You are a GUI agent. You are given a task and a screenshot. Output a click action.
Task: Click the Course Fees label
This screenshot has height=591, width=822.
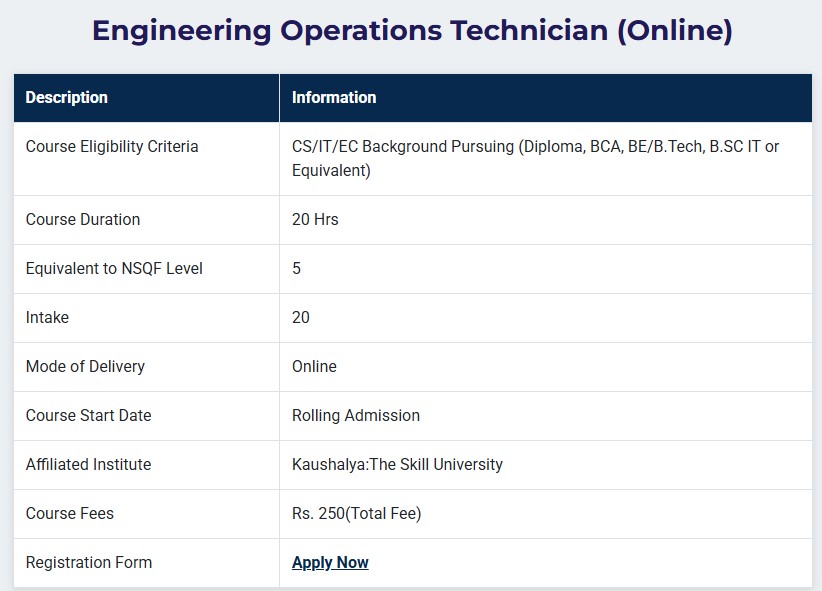pyautogui.click(x=70, y=513)
